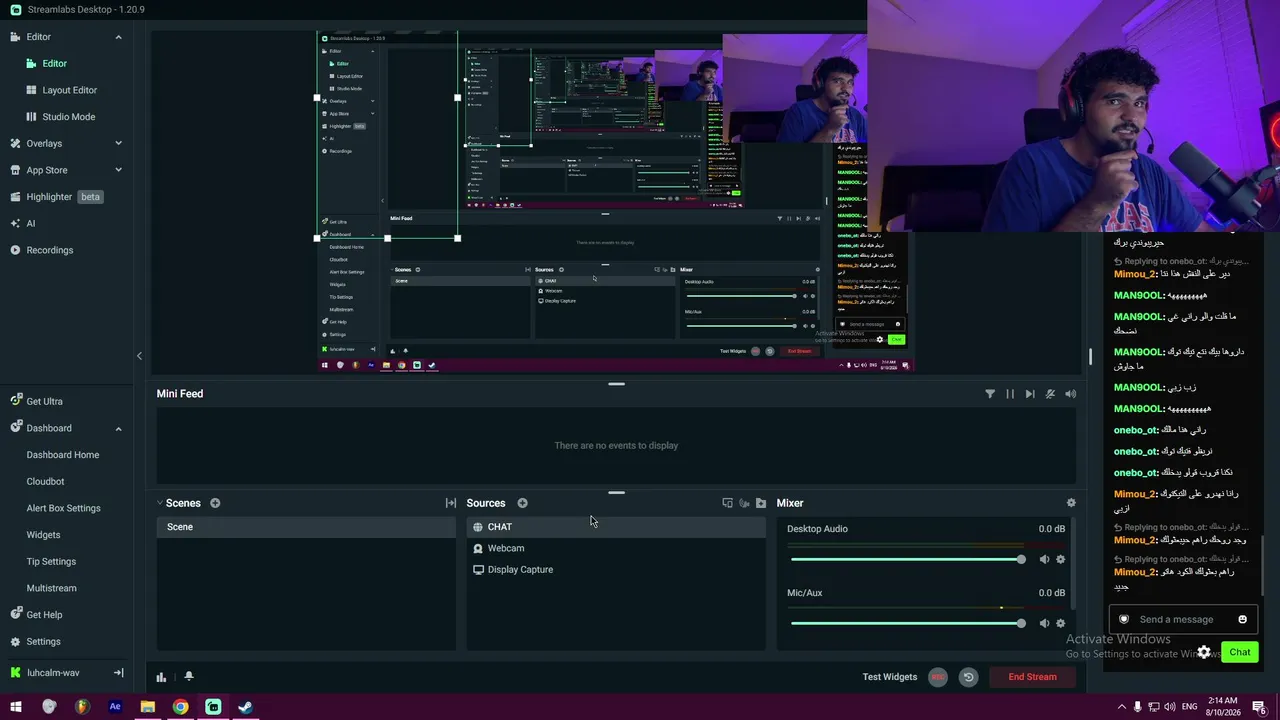Filter events in the Mini Feed
Viewport: 1280px width, 720px height.
pyautogui.click(x=990, y=394)
